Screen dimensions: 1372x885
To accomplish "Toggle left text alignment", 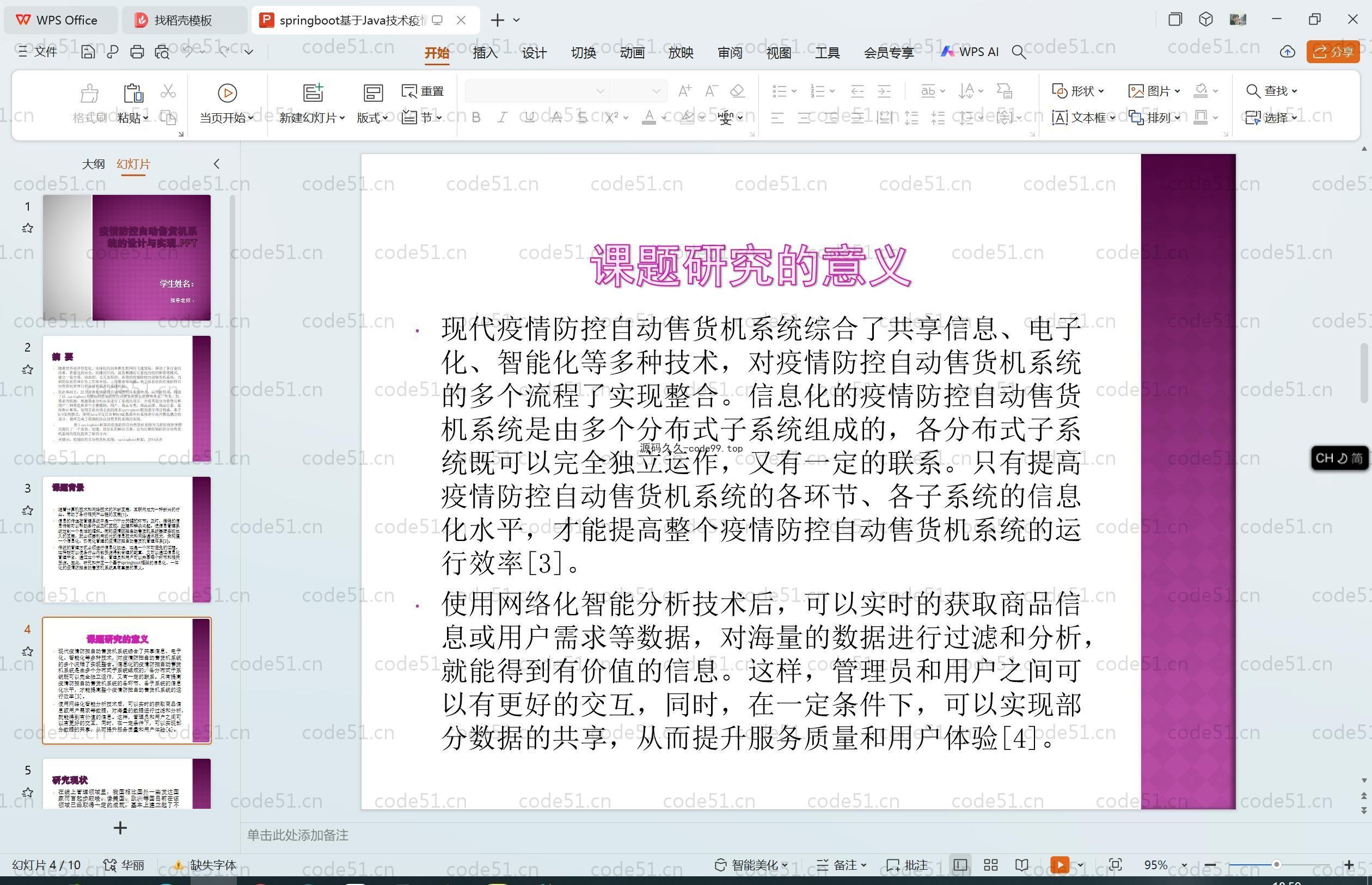I will pyautogui.click(x=777, y=119).
